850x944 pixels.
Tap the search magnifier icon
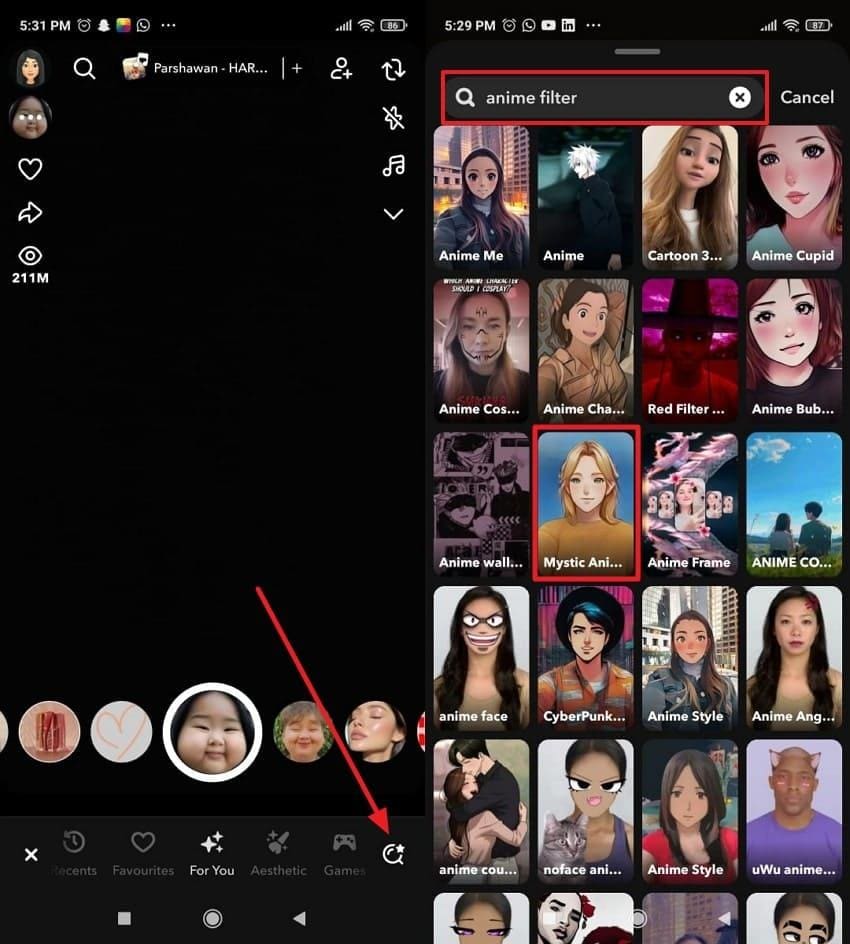tap(84, 68)
